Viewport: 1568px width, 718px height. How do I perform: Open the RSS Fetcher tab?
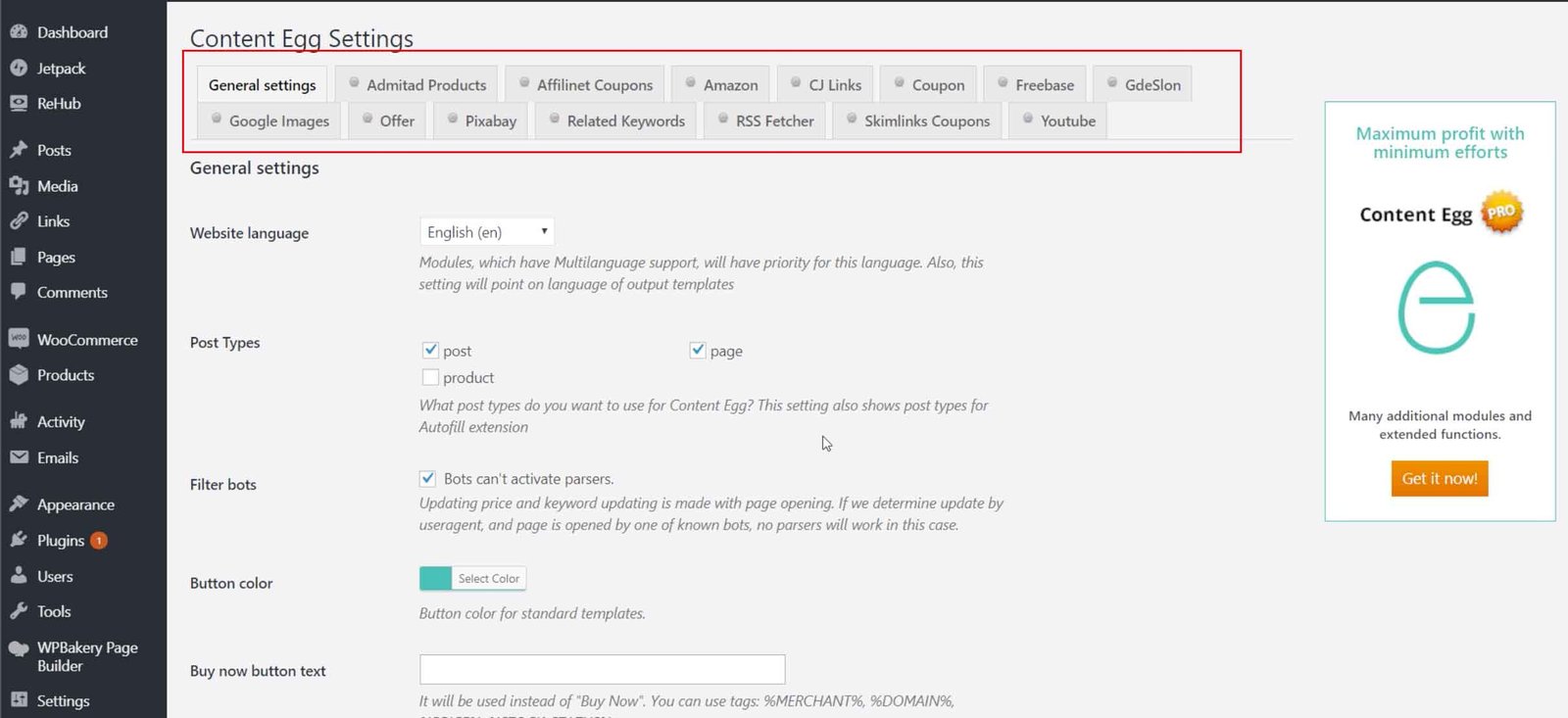coord(764,120)
